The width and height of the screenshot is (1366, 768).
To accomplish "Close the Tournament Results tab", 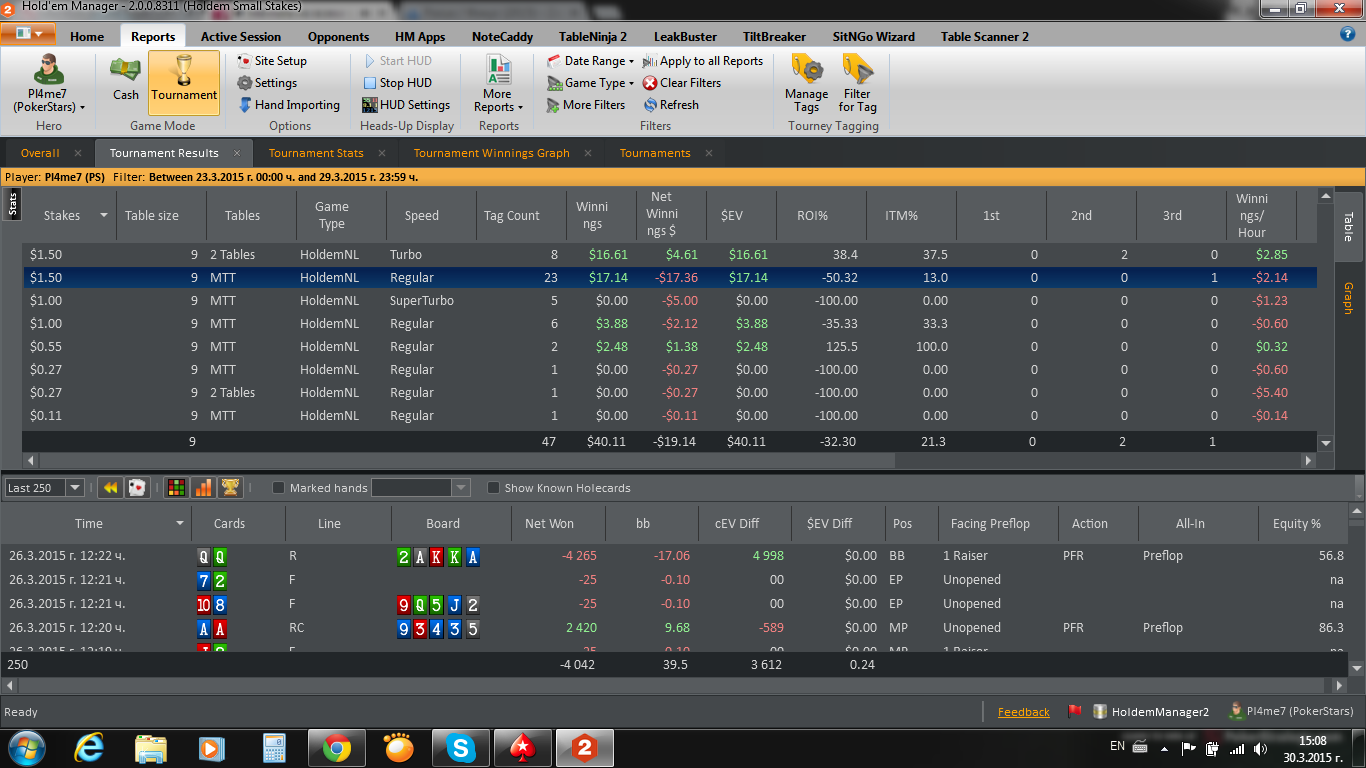I will tap(237, 153).
